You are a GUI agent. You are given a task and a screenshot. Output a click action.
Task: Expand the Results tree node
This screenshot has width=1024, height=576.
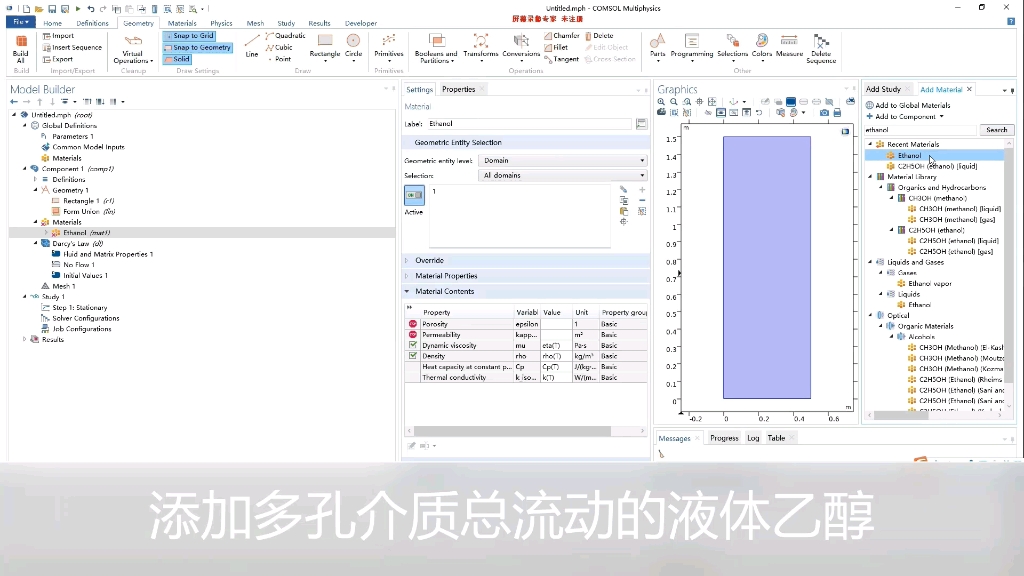[x=25, y=340]
